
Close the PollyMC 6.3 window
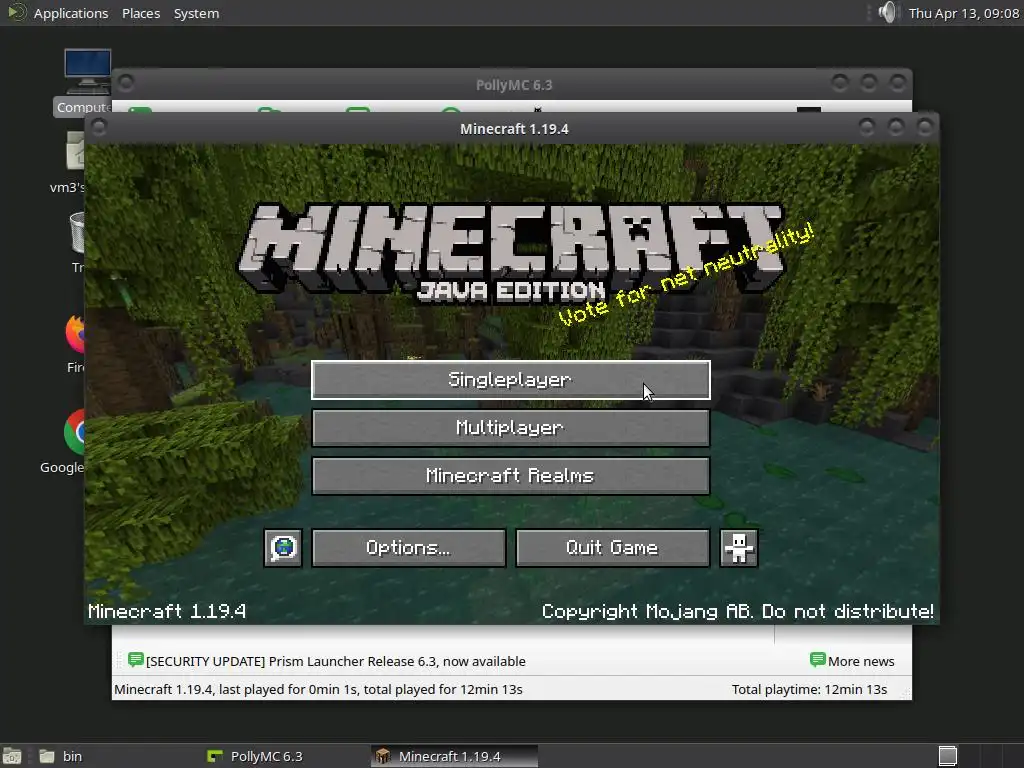pos(898,82)
